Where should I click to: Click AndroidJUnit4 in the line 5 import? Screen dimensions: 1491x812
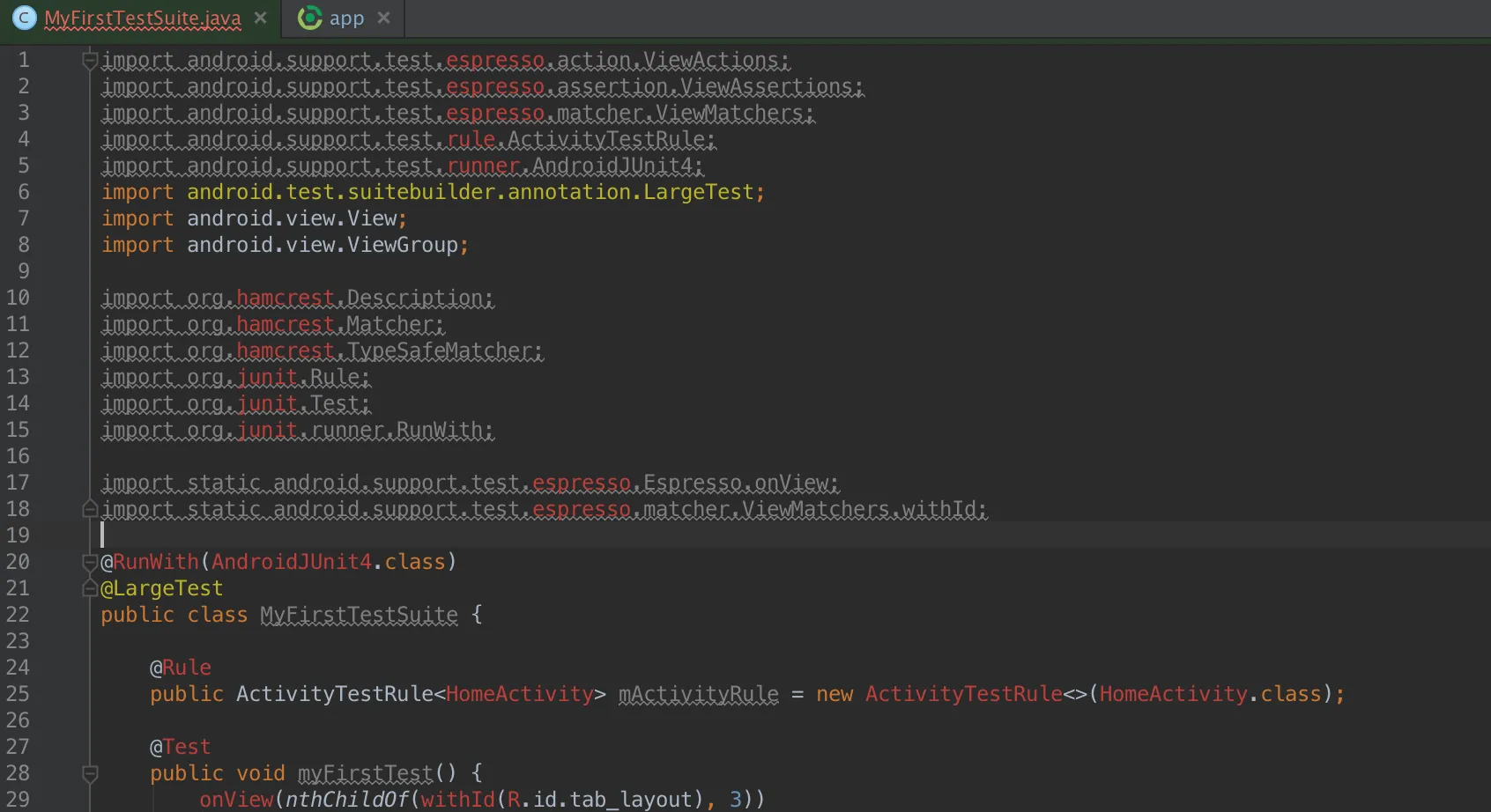pos(612,166)
